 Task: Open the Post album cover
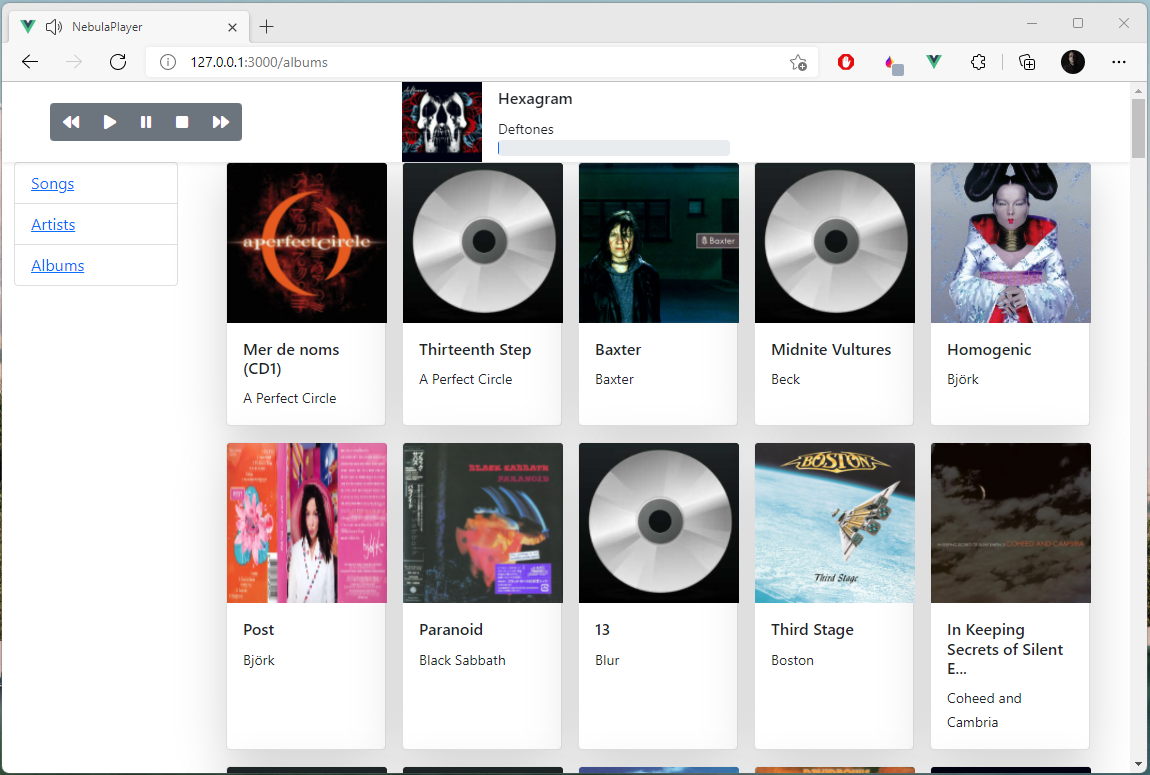pos(307,523)
